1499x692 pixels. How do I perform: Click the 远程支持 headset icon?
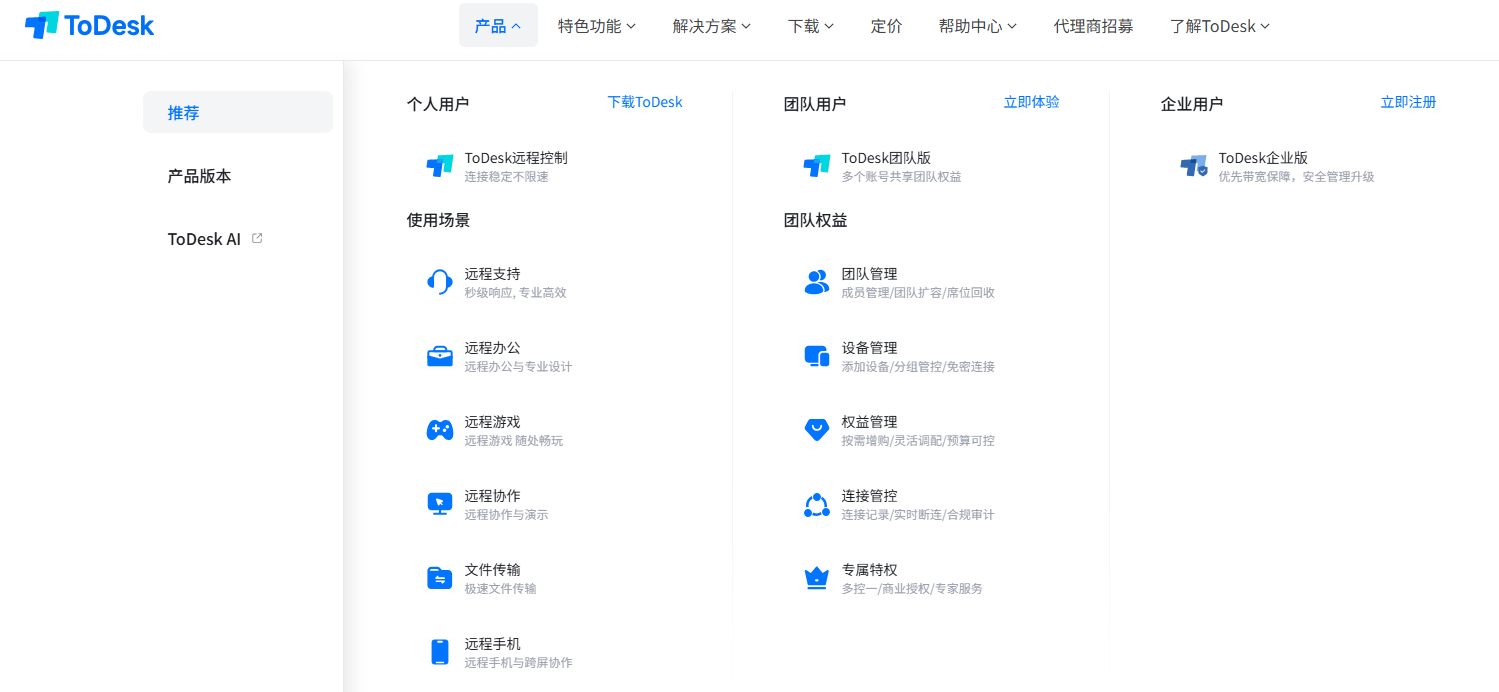click(440, 283)
